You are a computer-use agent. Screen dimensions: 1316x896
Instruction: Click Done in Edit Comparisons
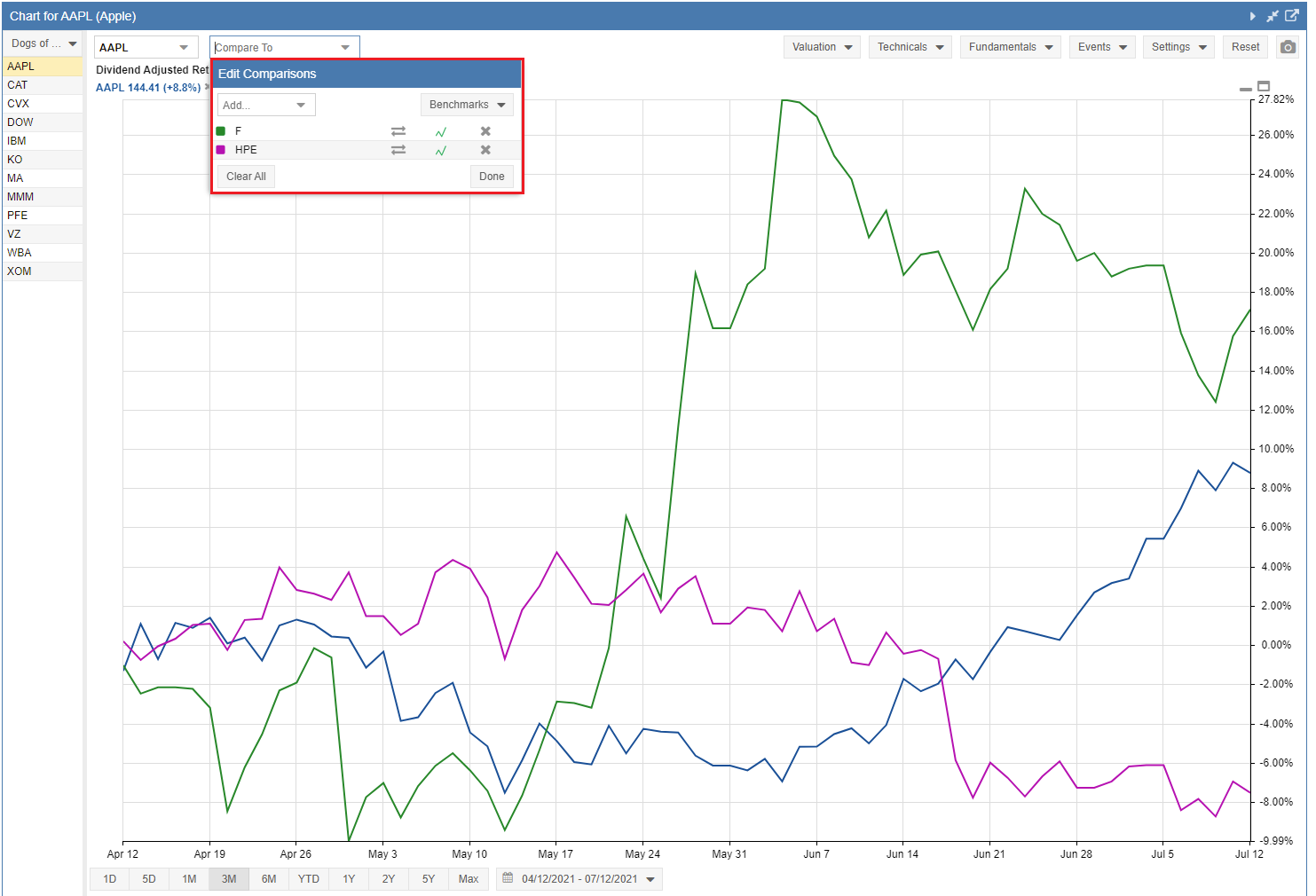[x=492, y=177]
